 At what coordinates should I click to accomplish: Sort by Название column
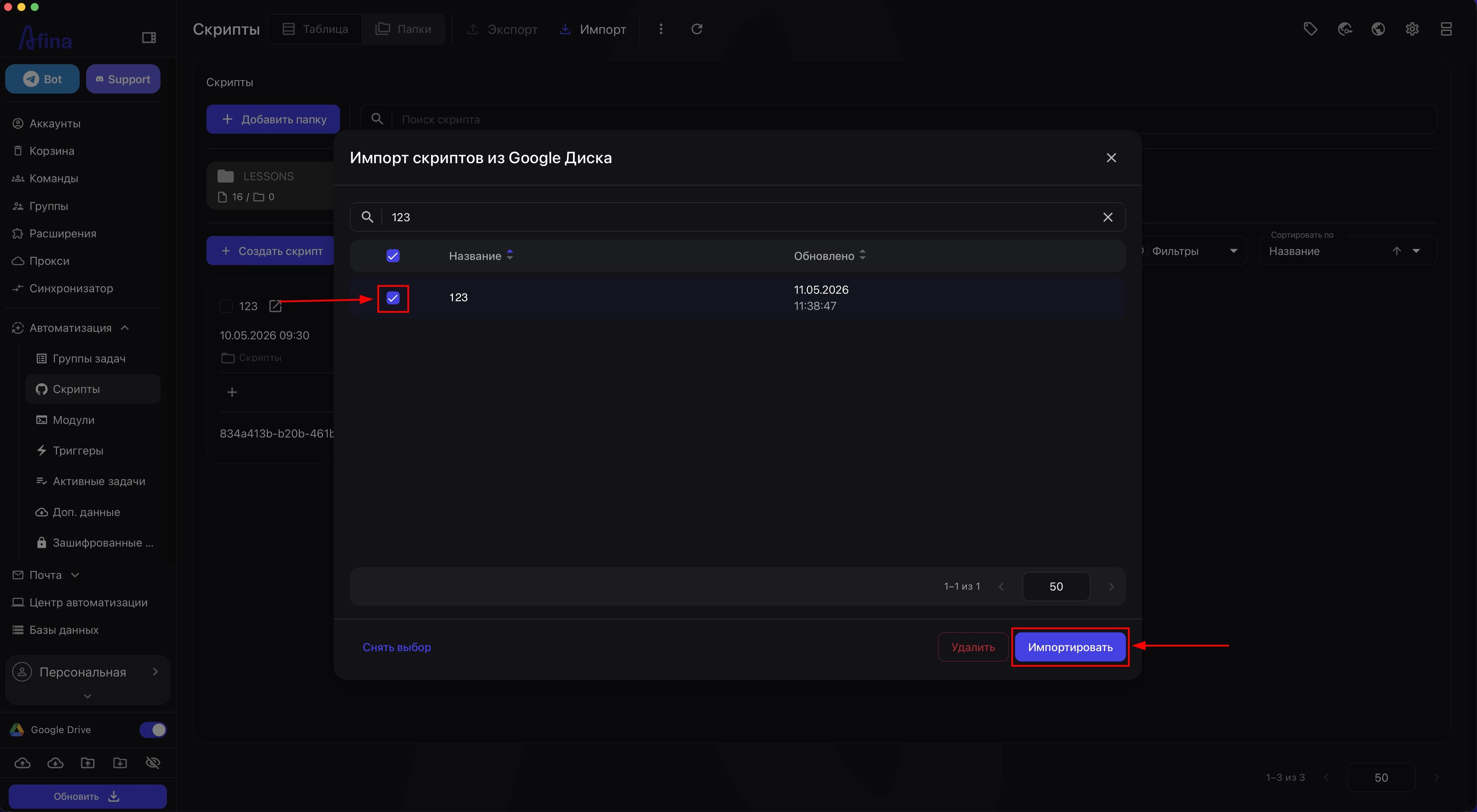(480, 256)
